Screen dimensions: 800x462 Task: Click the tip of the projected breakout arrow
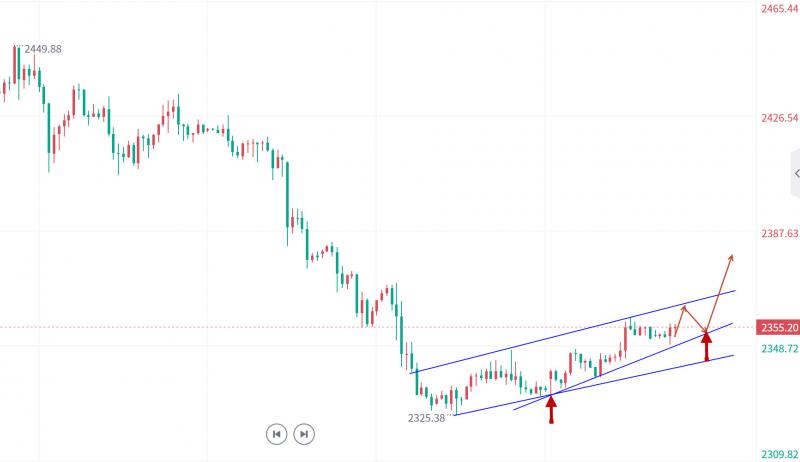tap(732, 256)
